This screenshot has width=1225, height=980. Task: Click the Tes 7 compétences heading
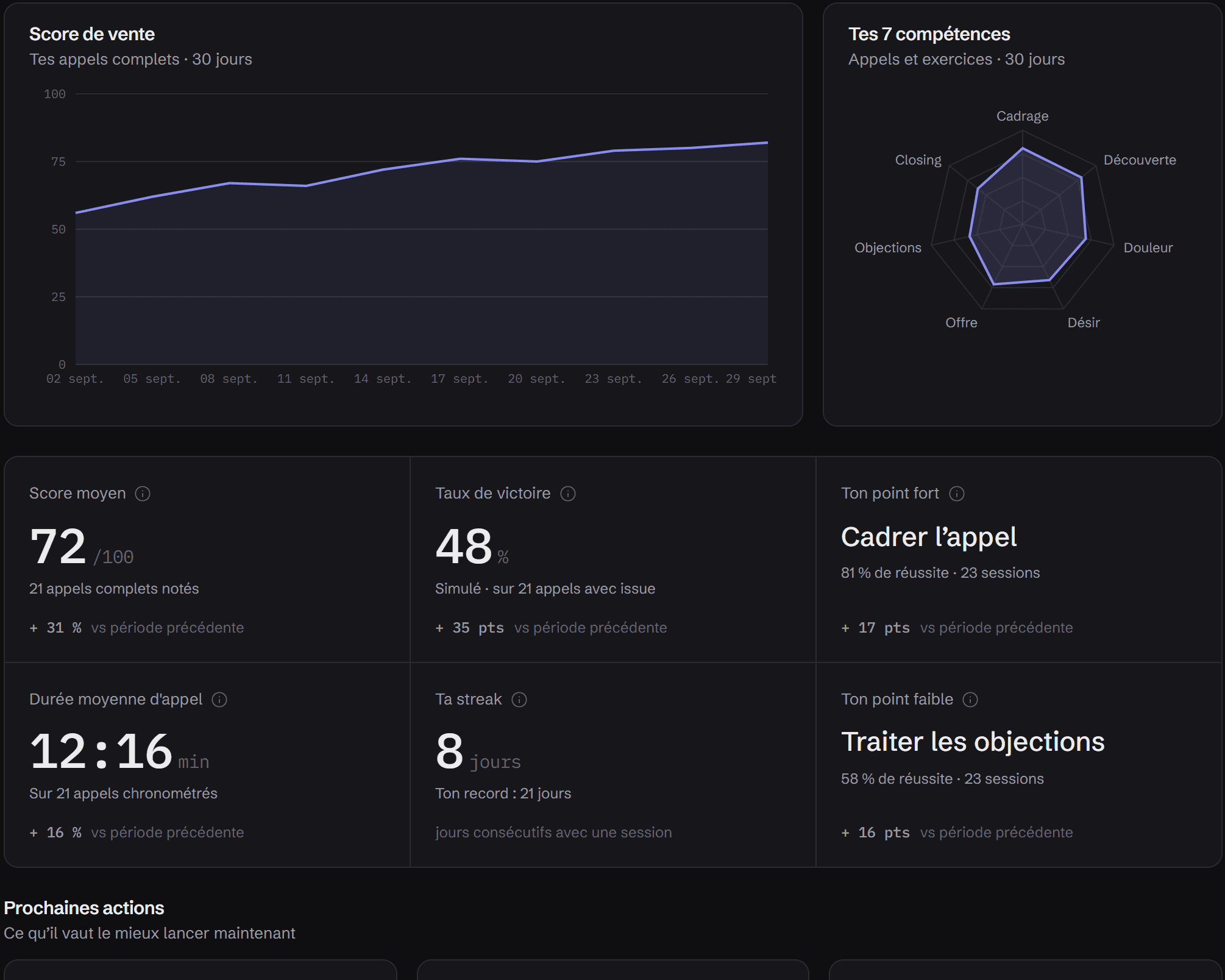pyautogui.click(x=929, y=34)
